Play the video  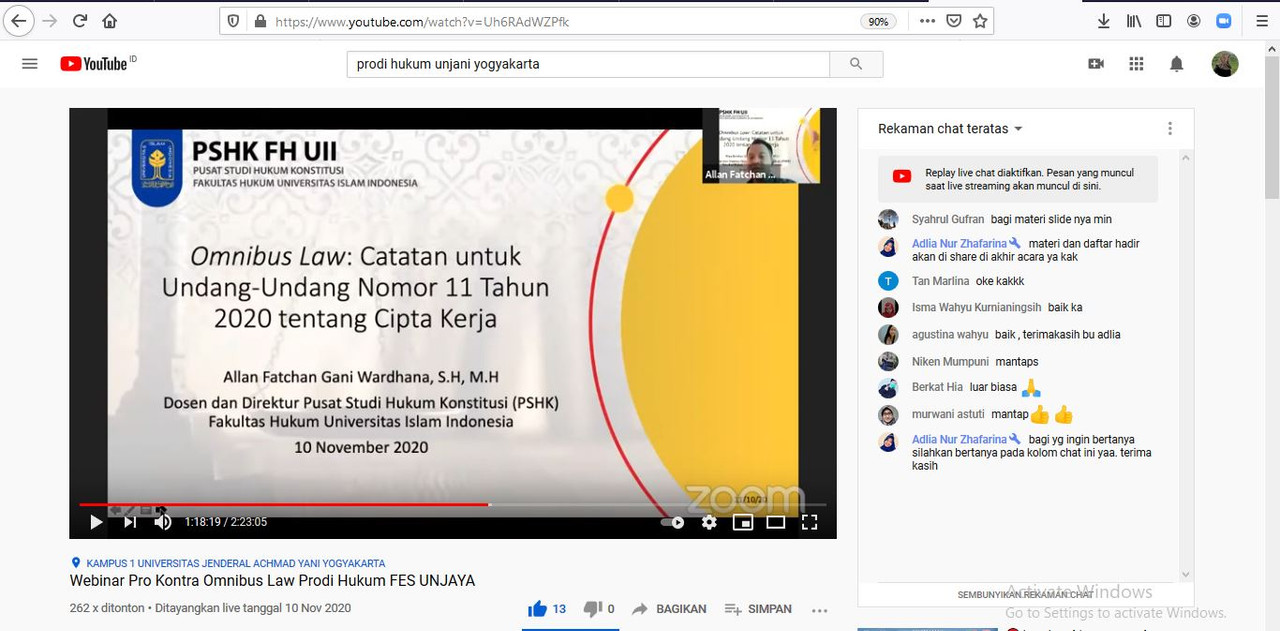(96, 522)
